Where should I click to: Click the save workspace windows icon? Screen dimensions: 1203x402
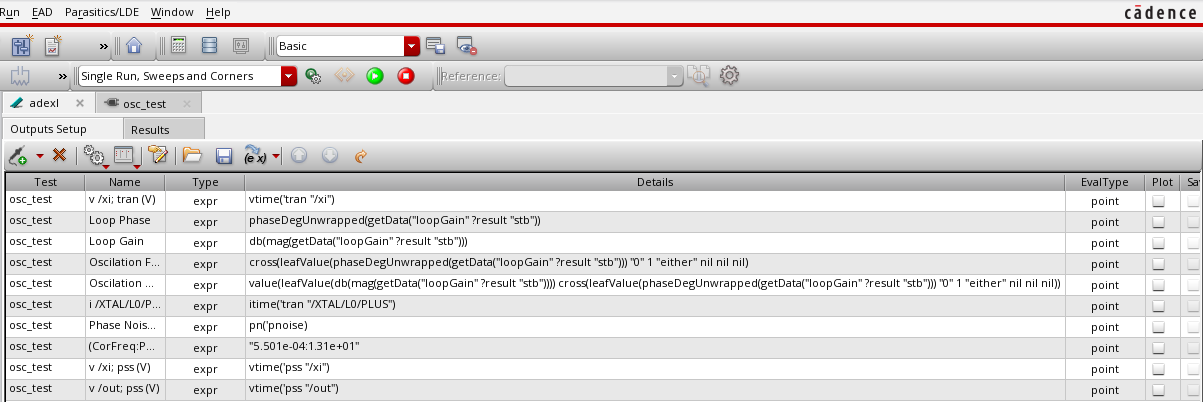click(x=435, y=46)
